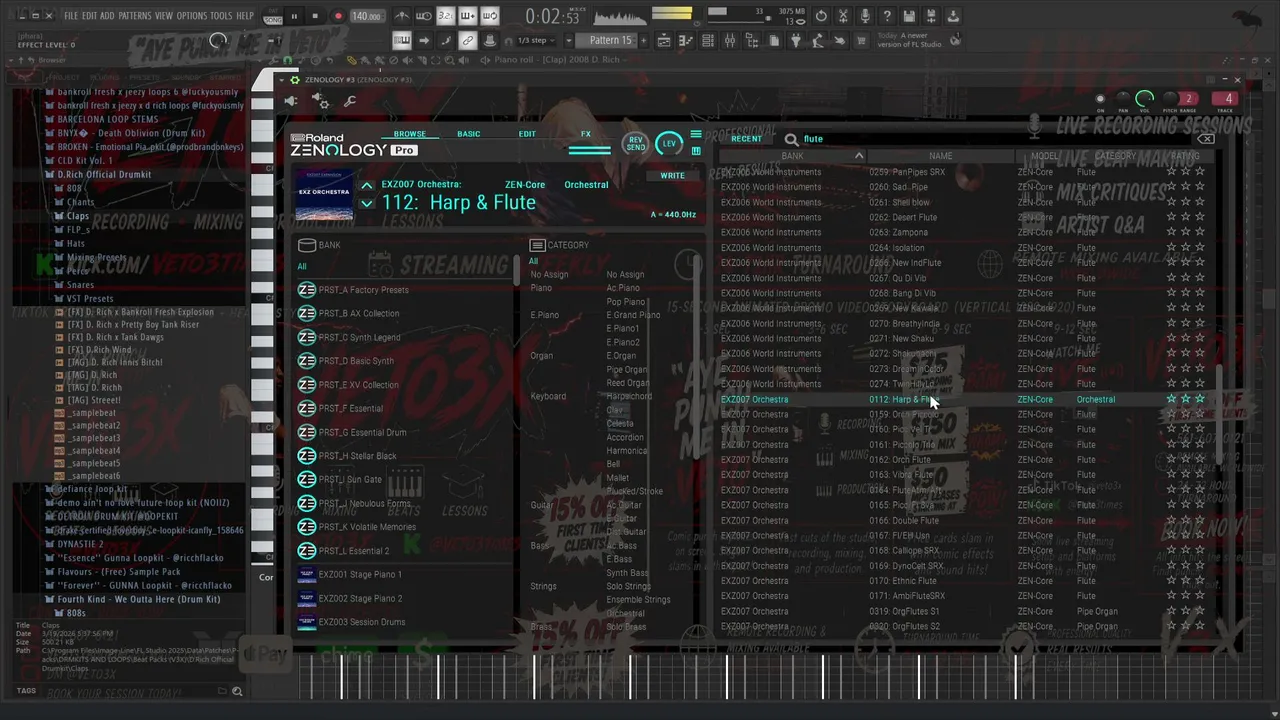This screenshot has height=720, width=1280.
Task: Stop playback with the transport stop button
Action: (315, 16)
